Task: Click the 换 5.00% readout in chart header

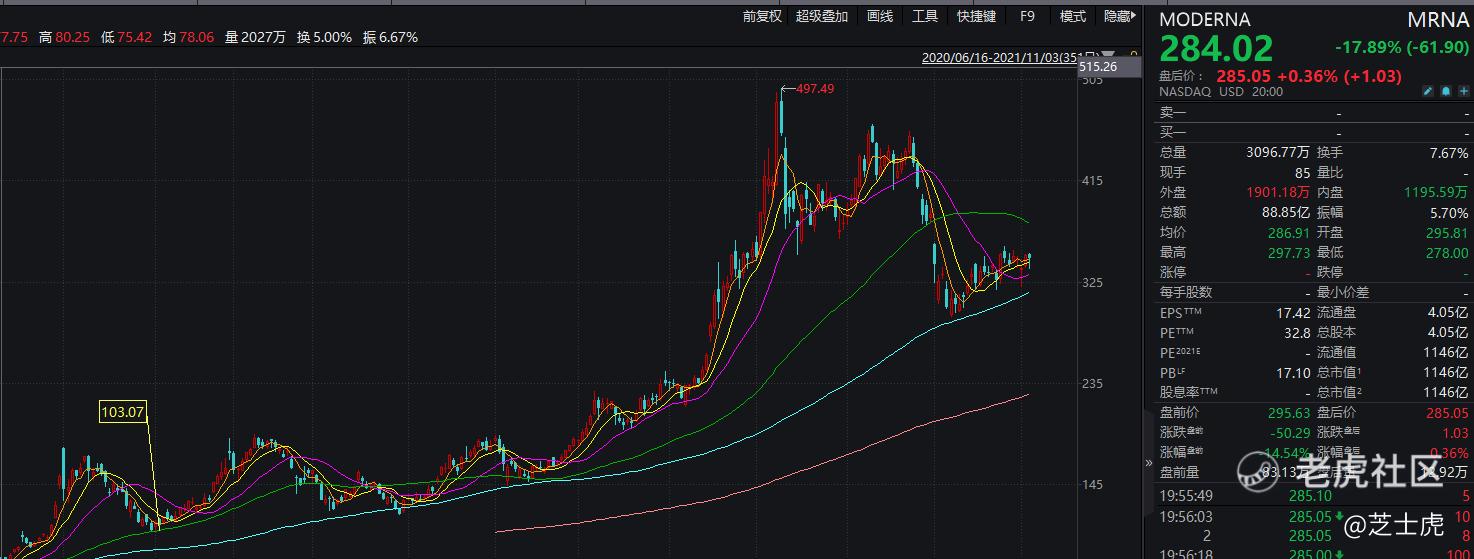Action: [x=324, y=37]
